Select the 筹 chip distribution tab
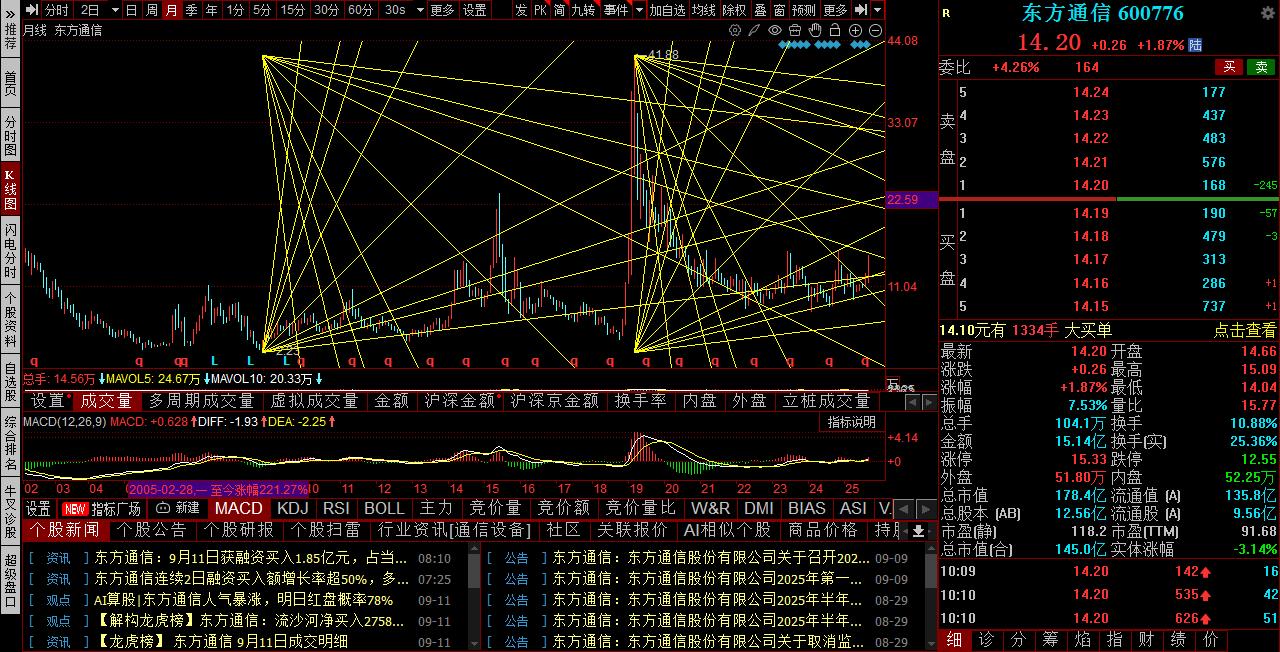This screenshot has height=652, width=1280. point(1050,640)
